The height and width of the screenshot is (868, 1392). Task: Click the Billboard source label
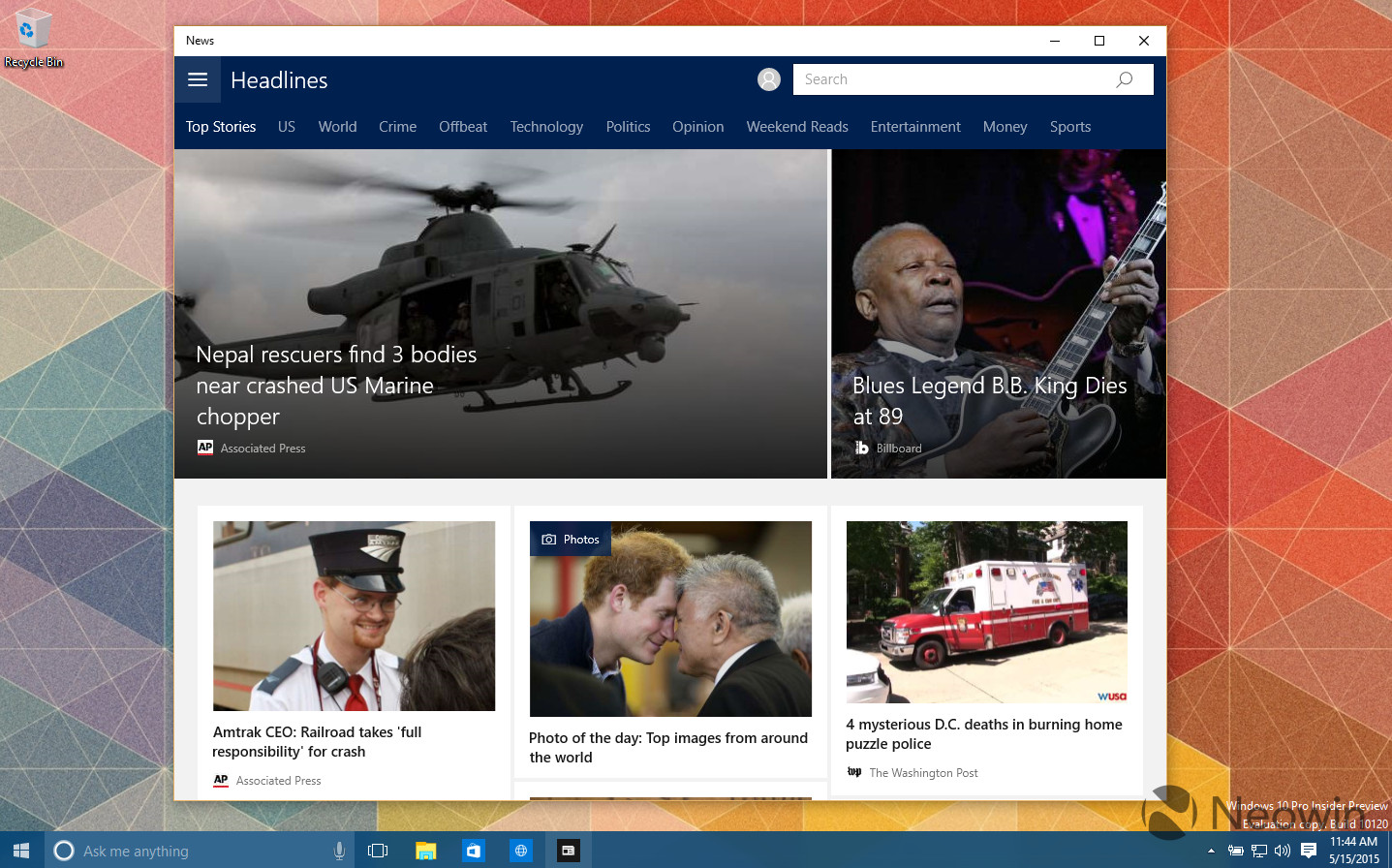click(x=899, y=449)
